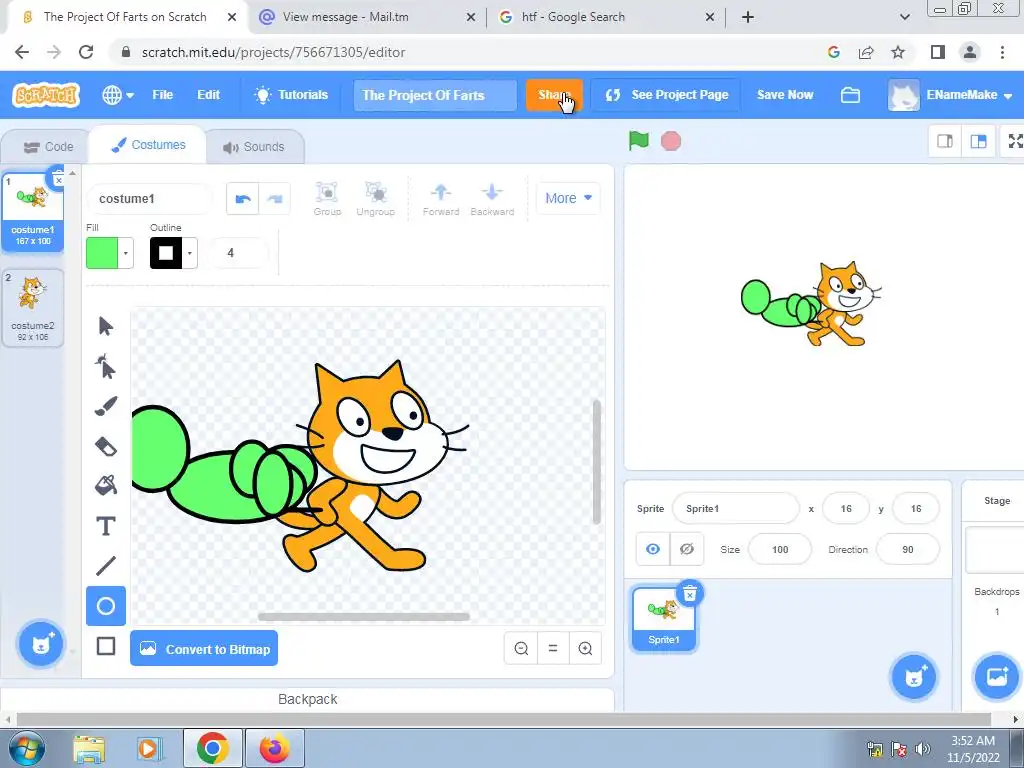Select the Reshape tool
This screenshot has width=1024, height=768.
[x=106, y=366]
